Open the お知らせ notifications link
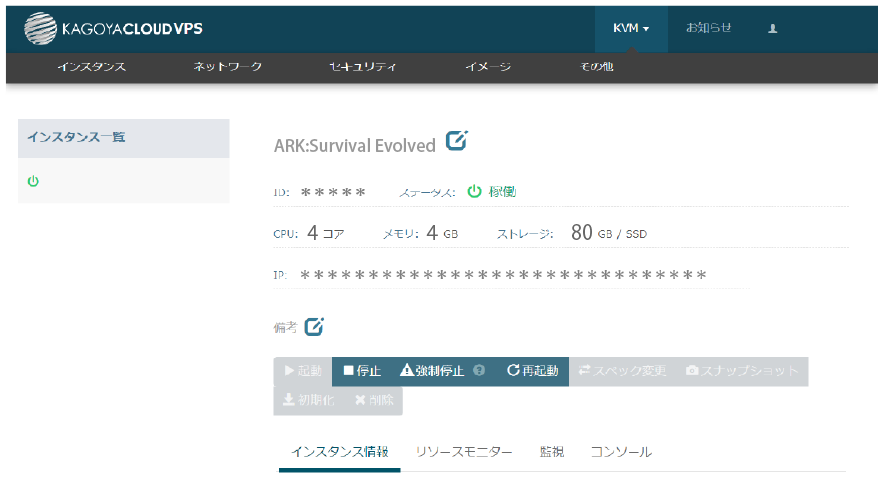Image resolution: width=888 pixels, height=504 pixels. pyautogui.click(x=708, y=28)
